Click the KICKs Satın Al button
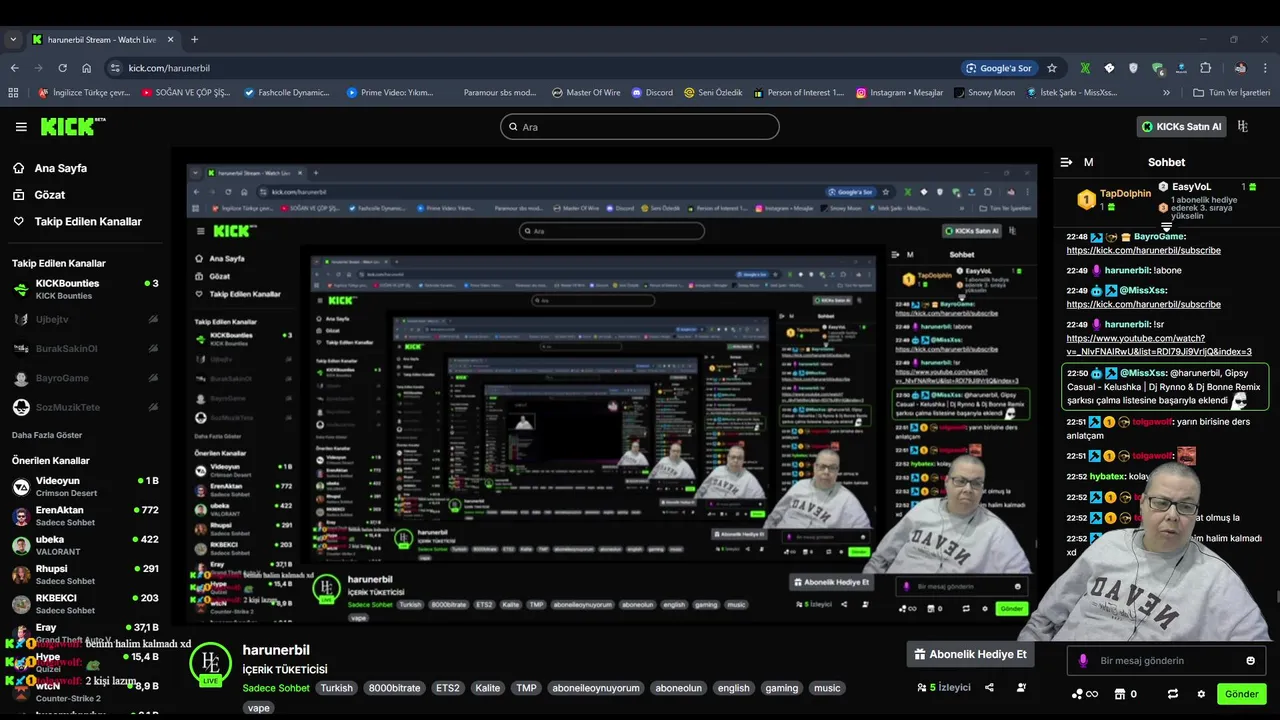 coord(1182,126)
